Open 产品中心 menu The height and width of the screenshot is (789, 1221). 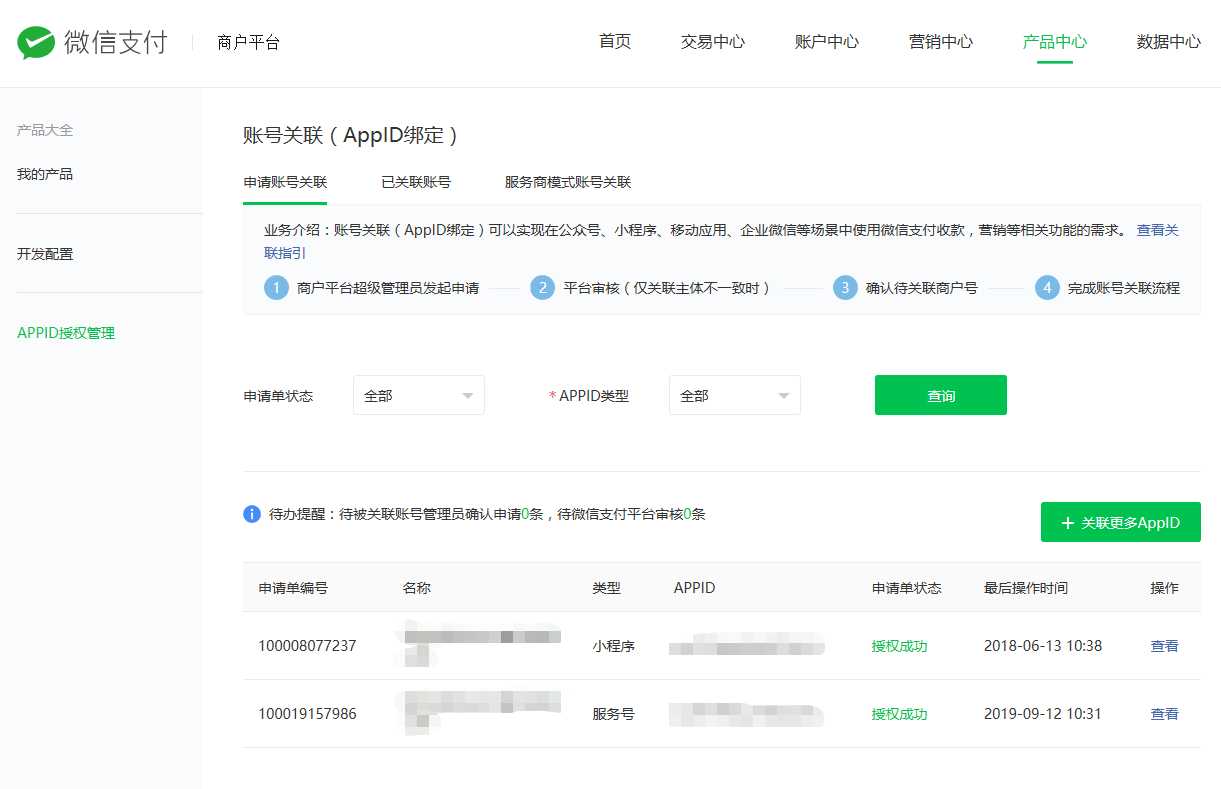coord(1055,42)
